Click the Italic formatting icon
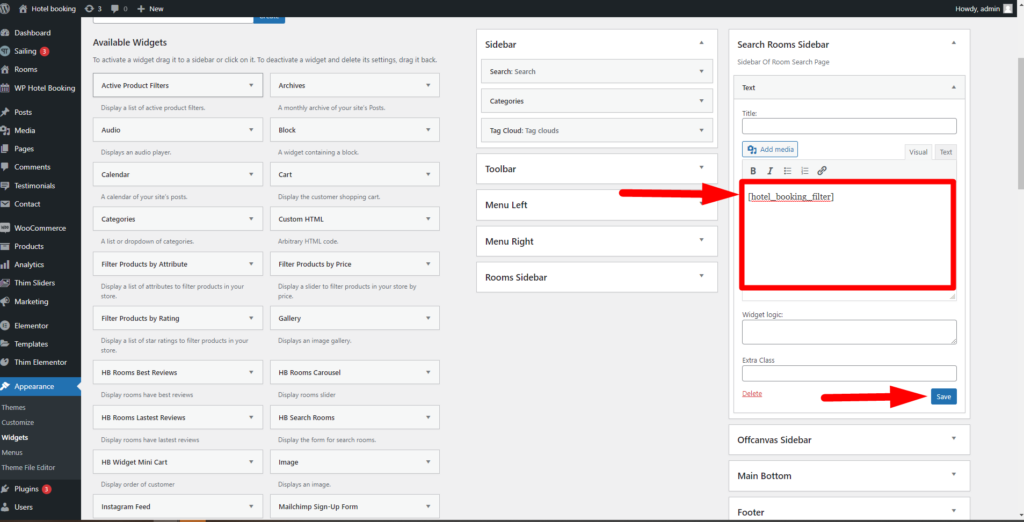The width and height of the screenshot is (1024, 522). [770, 171]
